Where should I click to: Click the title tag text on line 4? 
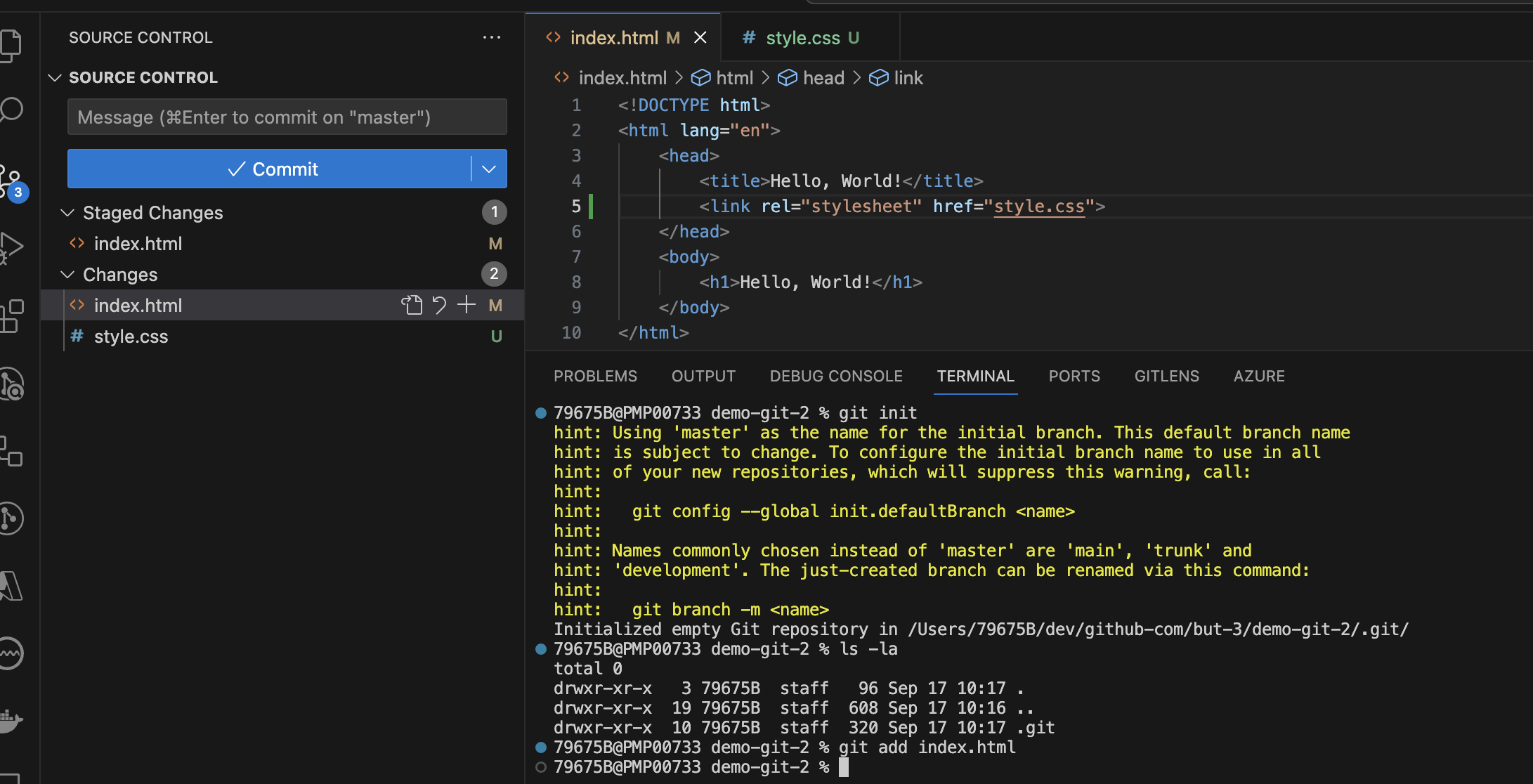click(841, 181)
